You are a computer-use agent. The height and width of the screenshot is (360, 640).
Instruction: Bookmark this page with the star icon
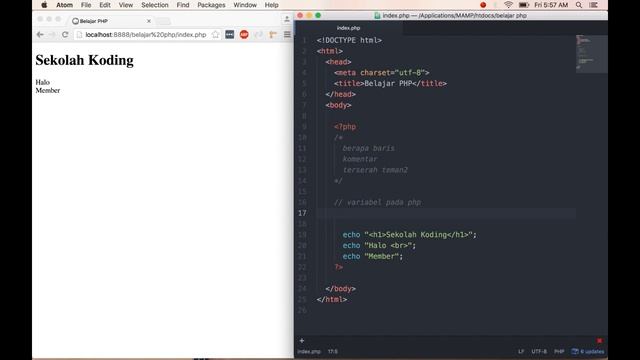[x=215, y=35]
